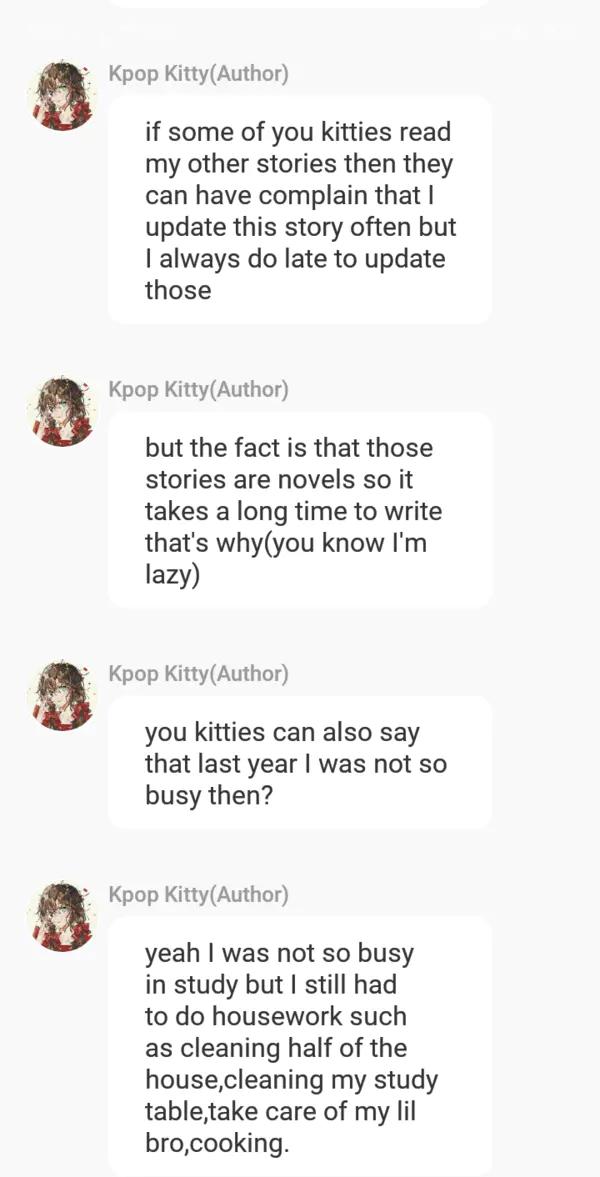Image resolution: width=600 pixels, height=1177 pixels.
Task: Tap the message mentioning novels take long
Action: point(300,510)
